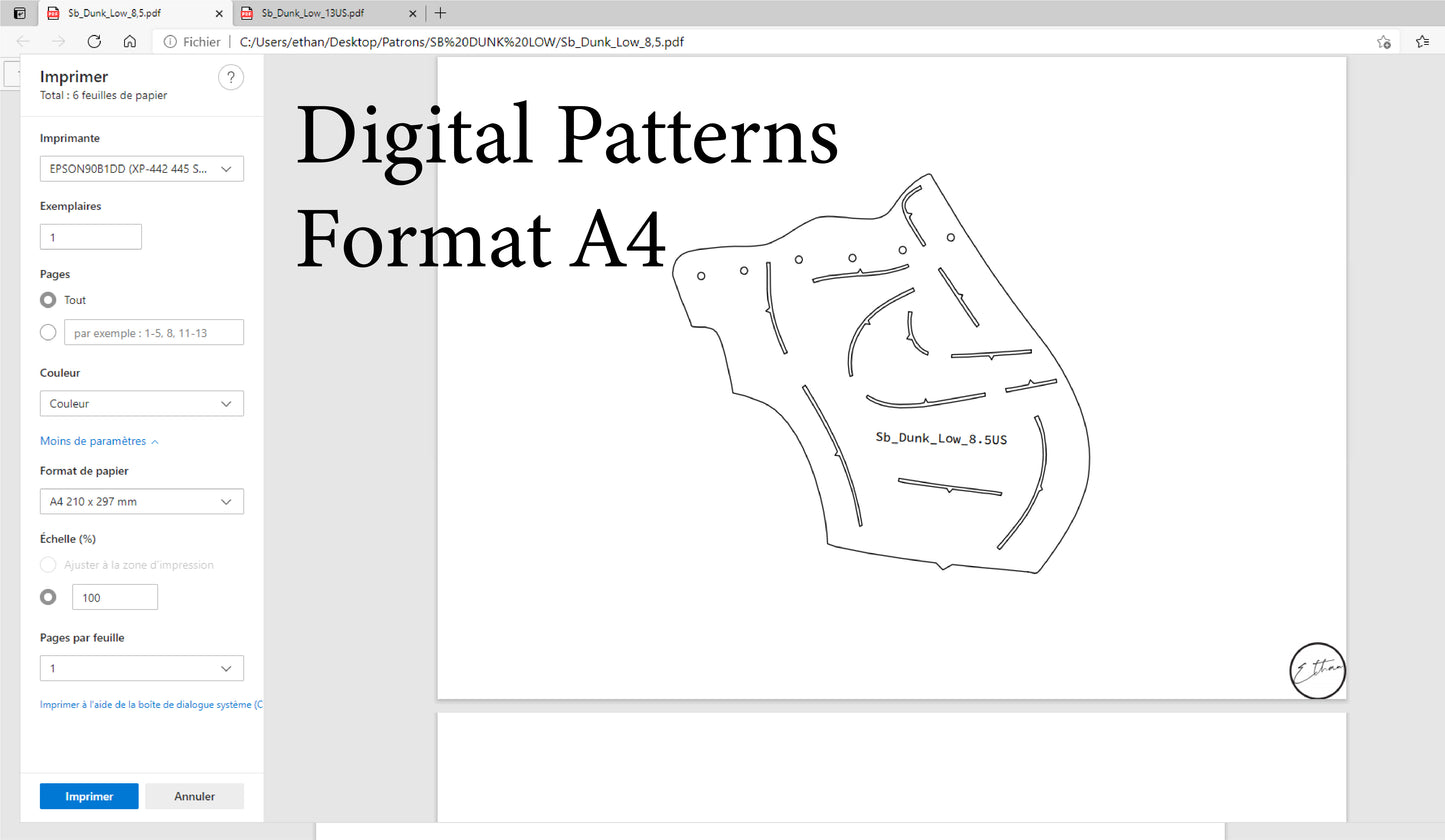Select the custom page range radio button
This screenshot has width=1445, height=840.
(48, 333)
